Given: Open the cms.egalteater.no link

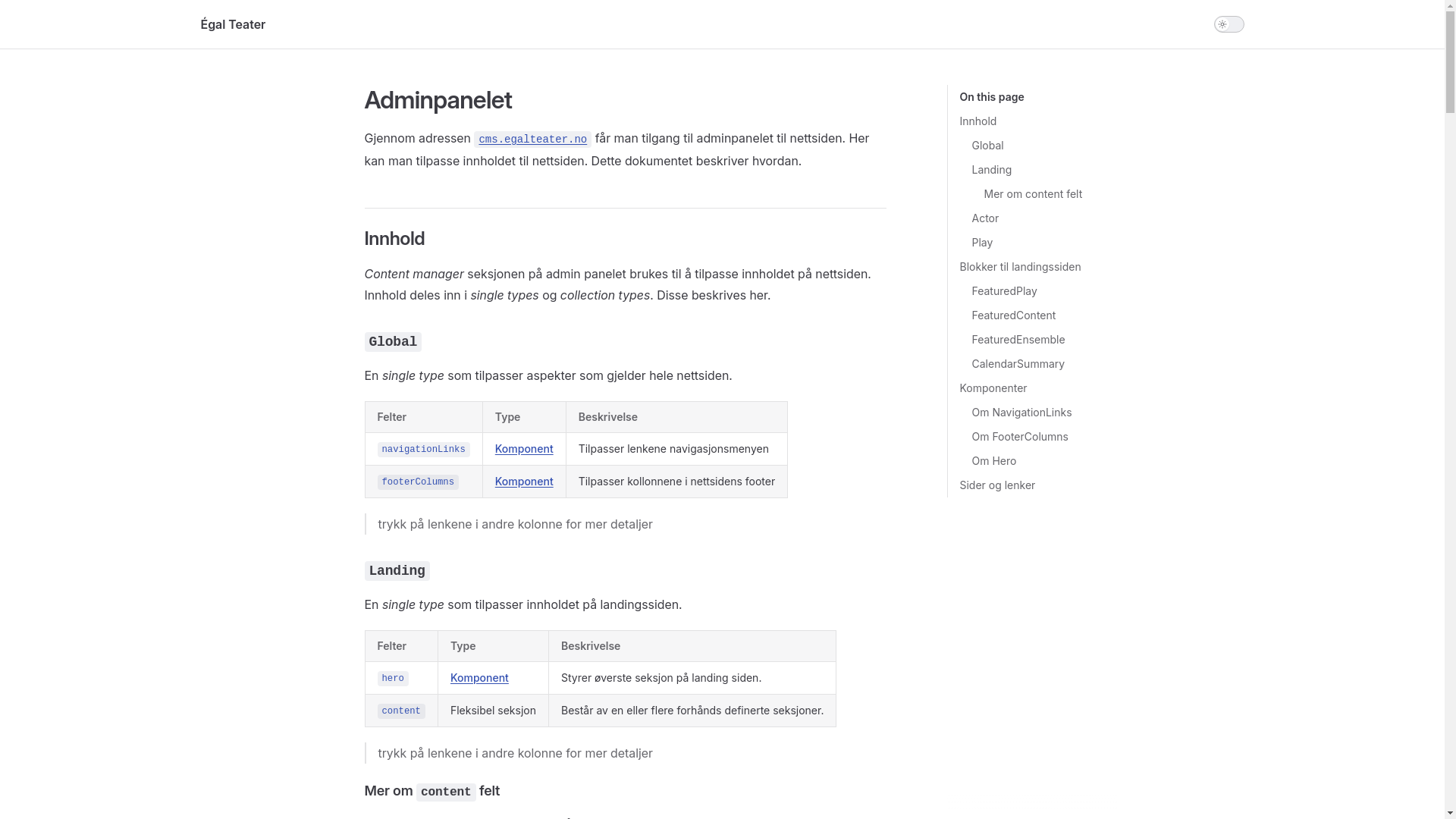Looking at the screenshot, I should point(532,139).
